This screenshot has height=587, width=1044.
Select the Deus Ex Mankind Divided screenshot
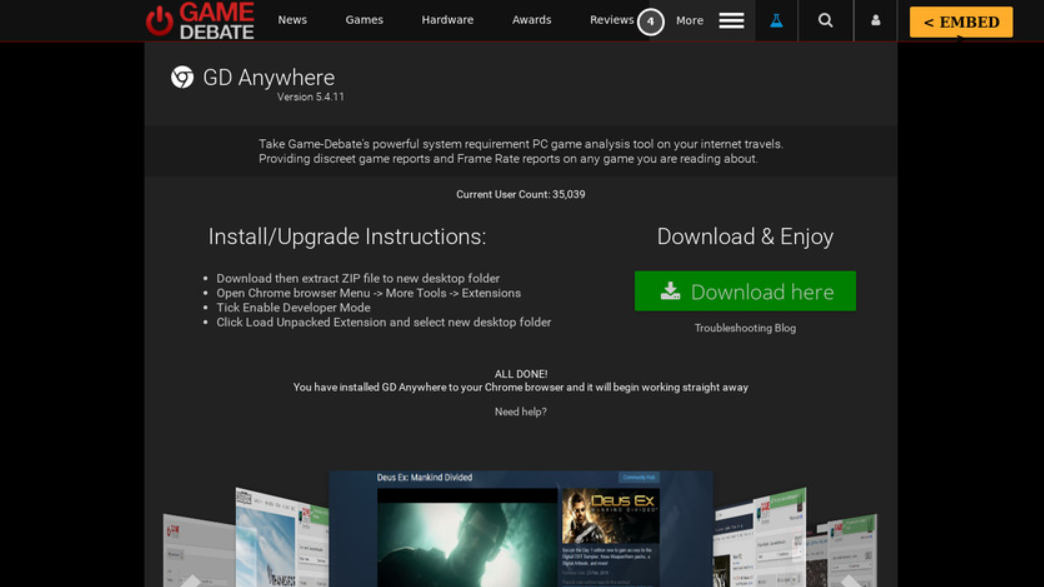point(521,529)
